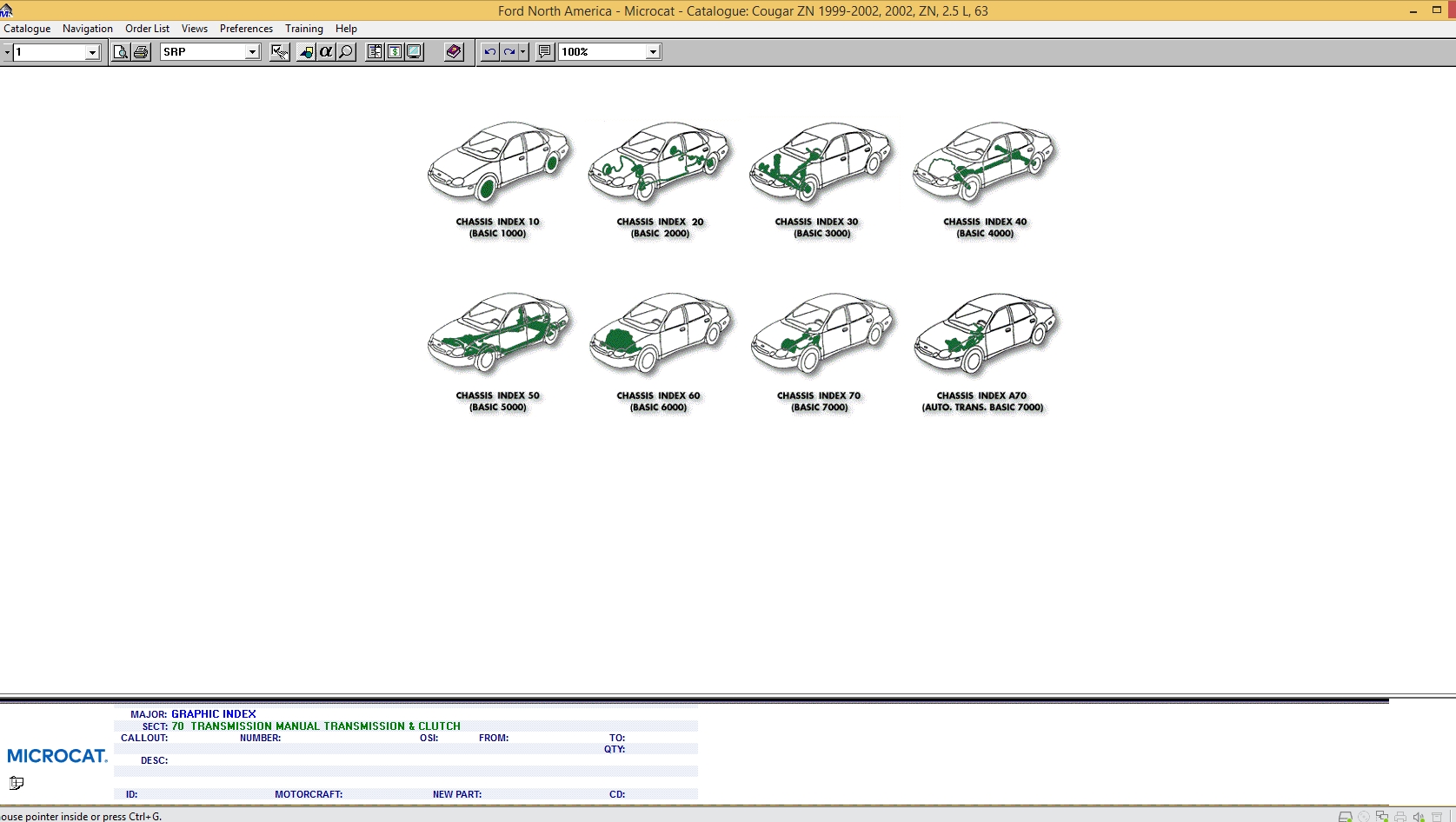Click the application icon in title bar

click(7, 10)
